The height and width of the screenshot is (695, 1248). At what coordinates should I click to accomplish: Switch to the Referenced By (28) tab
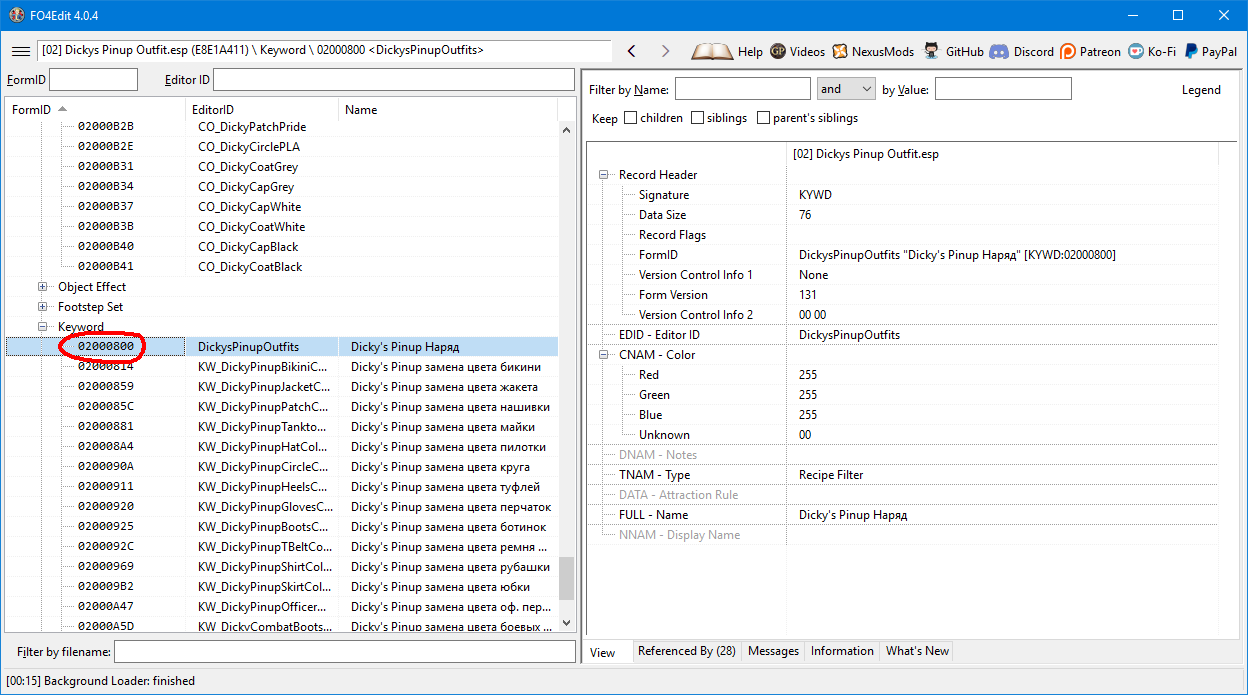pos(686,651)
